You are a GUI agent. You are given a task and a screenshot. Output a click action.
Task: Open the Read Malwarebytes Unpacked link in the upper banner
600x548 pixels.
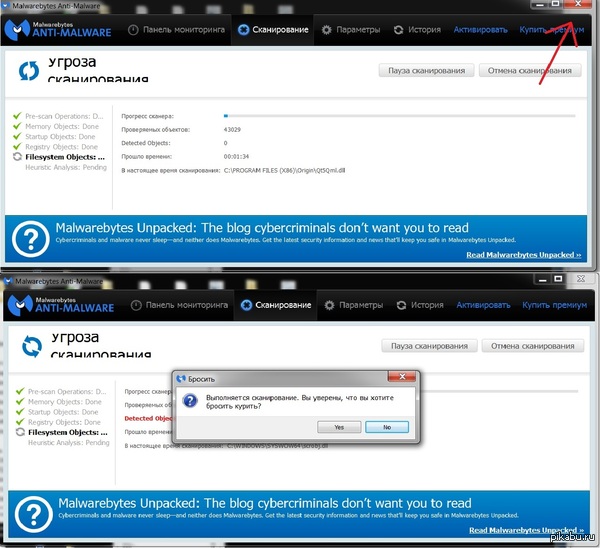pos(523,255)
